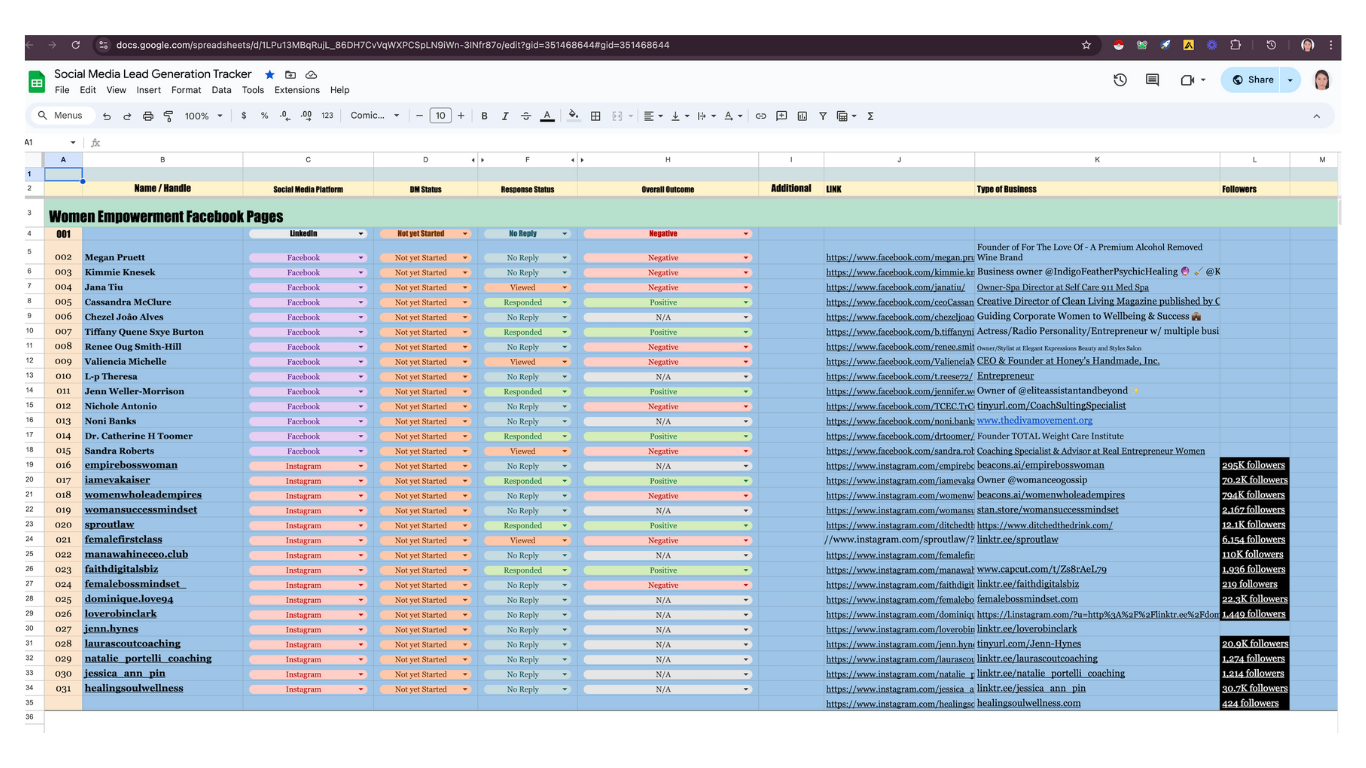Toggle italic formatting
Image resolution: width=1366 pixels, height=768 pixels.
pos(505,116)
